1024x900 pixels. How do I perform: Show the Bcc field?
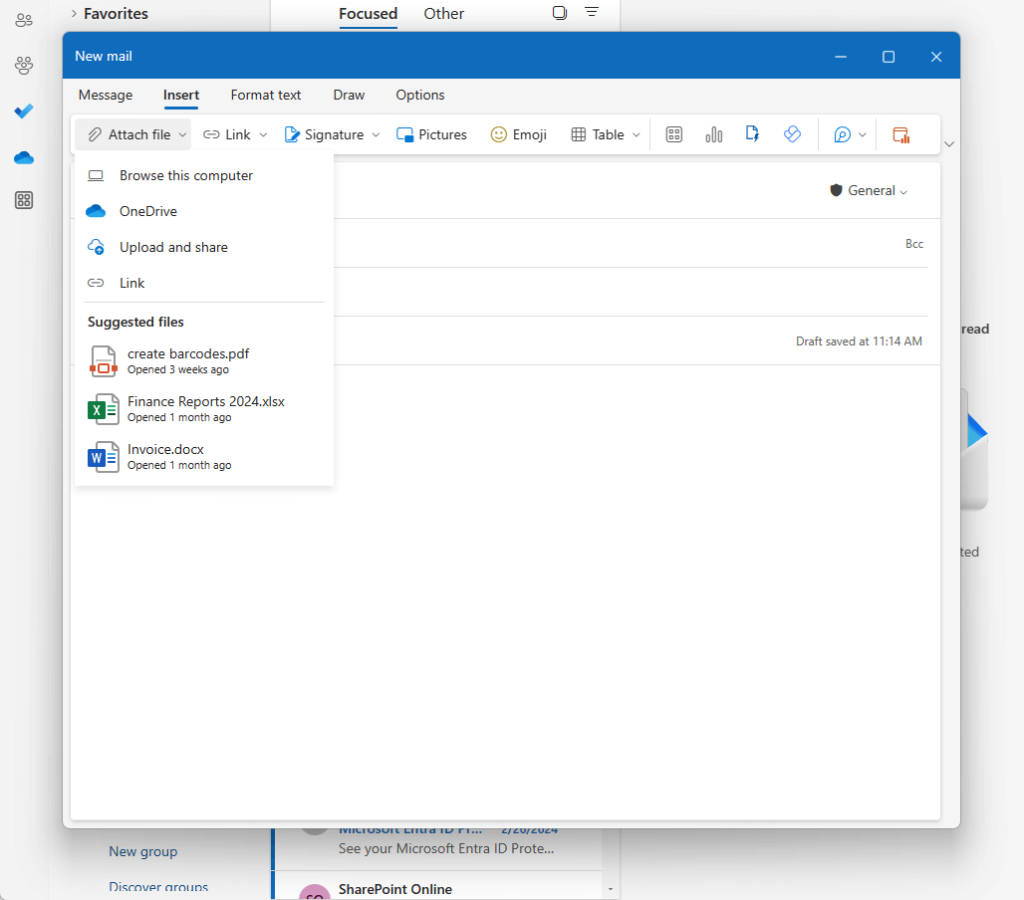tap(914, 244)
